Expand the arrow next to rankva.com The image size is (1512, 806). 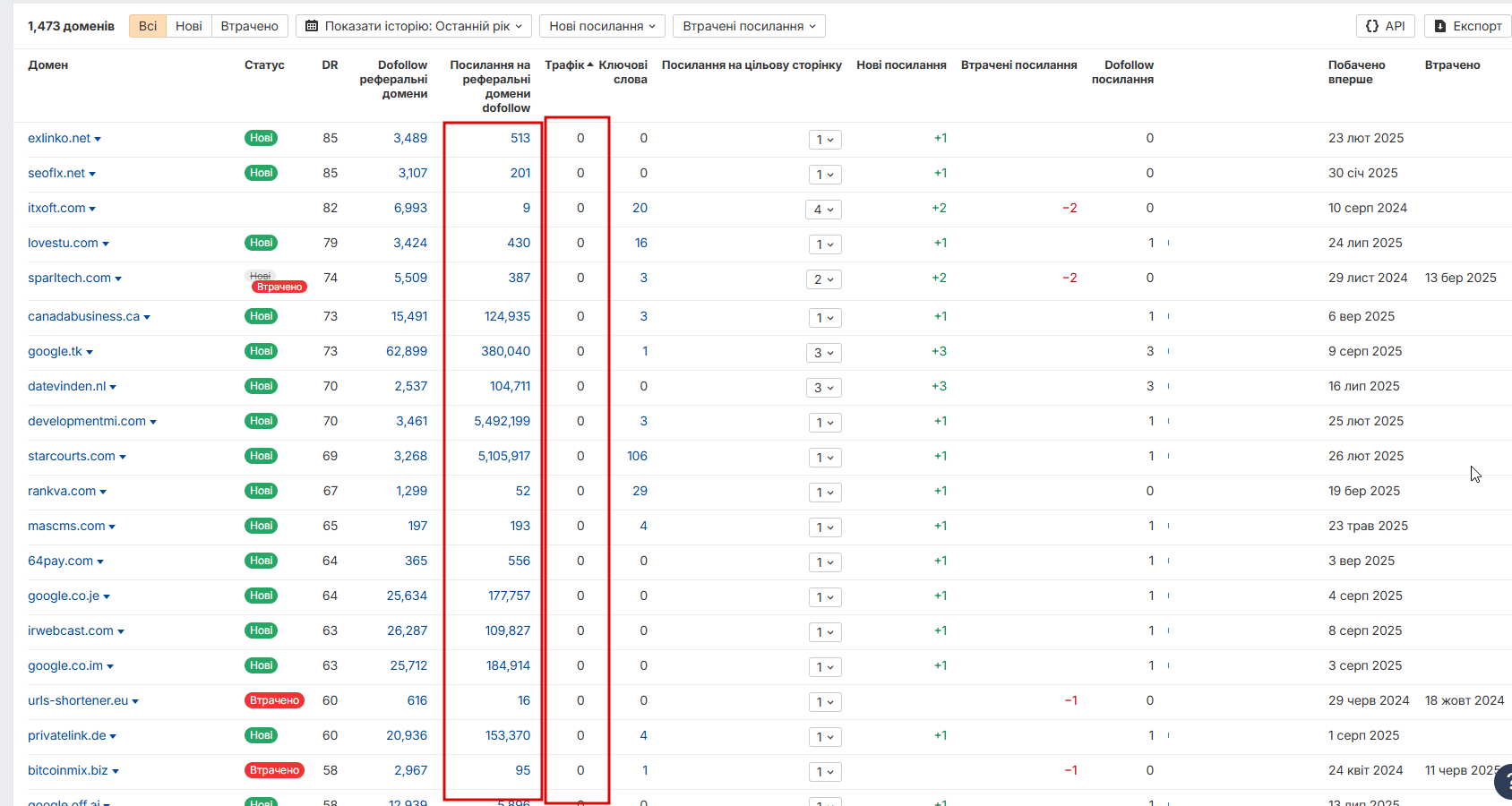[x=103, y=492]
